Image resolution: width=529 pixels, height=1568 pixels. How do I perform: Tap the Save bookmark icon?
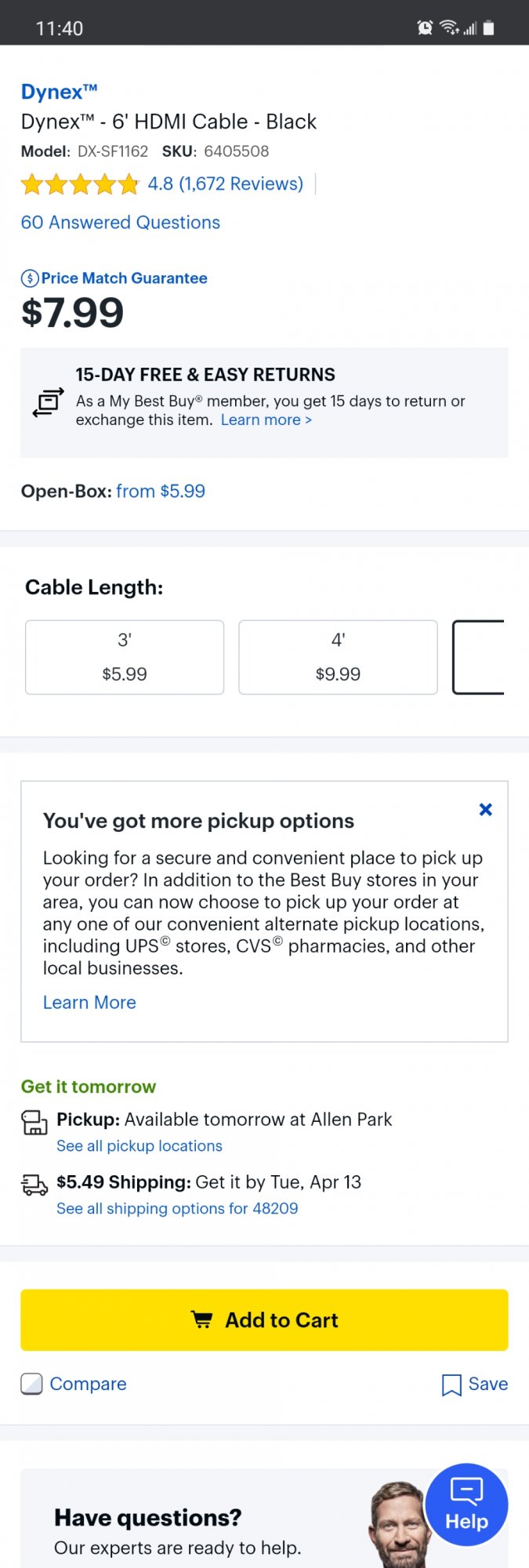[x=451, y=1385]
